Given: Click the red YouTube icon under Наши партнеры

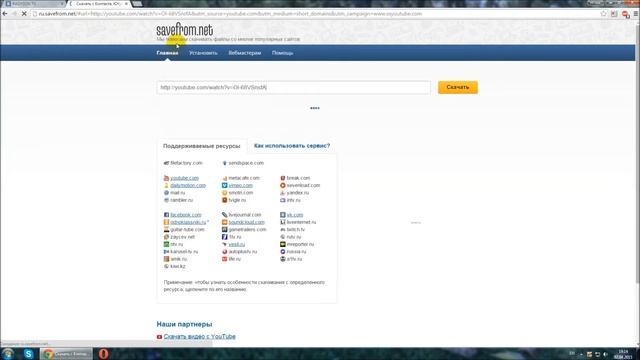Looking at the screenshot, I should point(159,337).
